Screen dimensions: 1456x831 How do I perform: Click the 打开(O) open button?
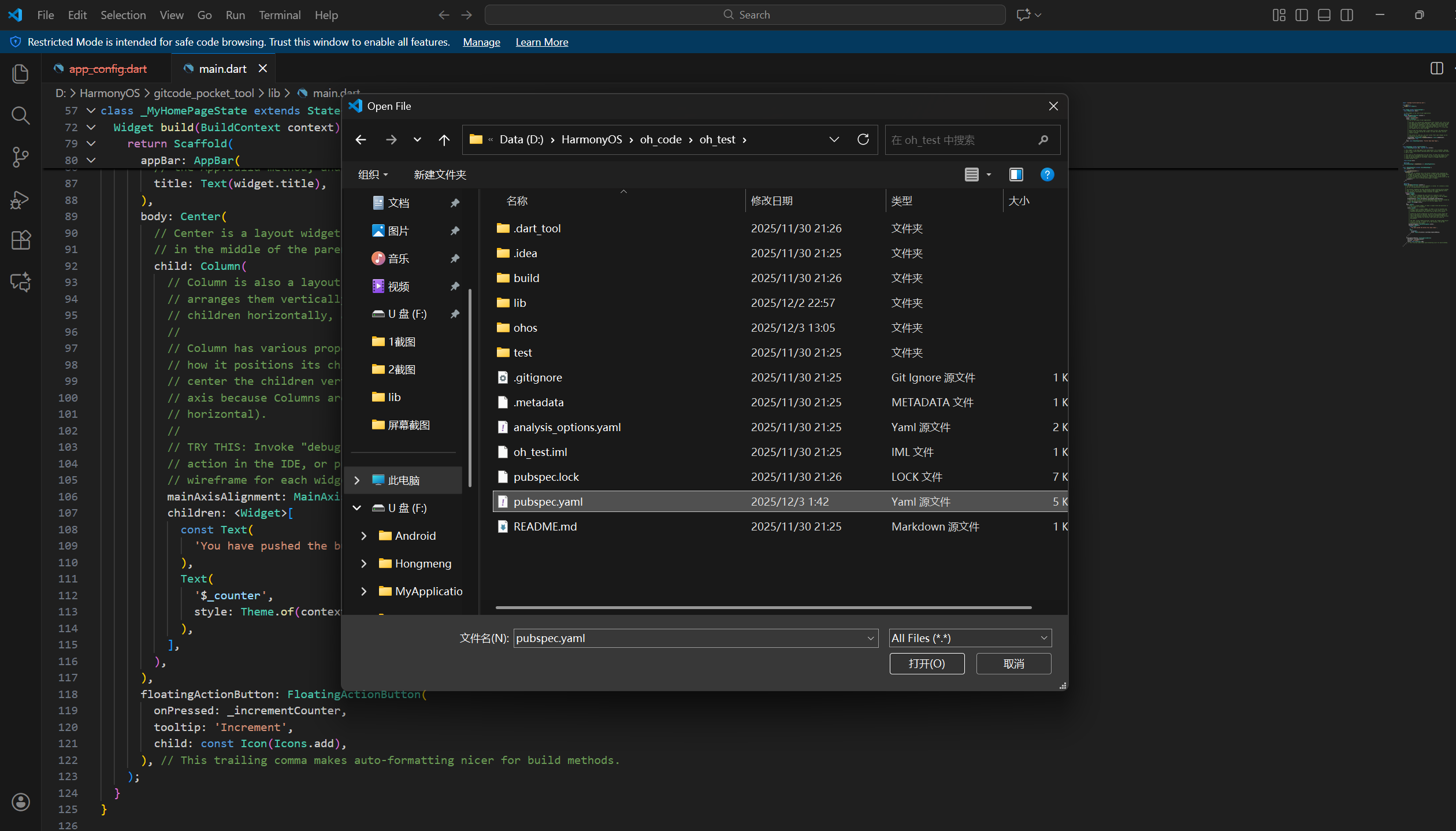coord(926,663)
